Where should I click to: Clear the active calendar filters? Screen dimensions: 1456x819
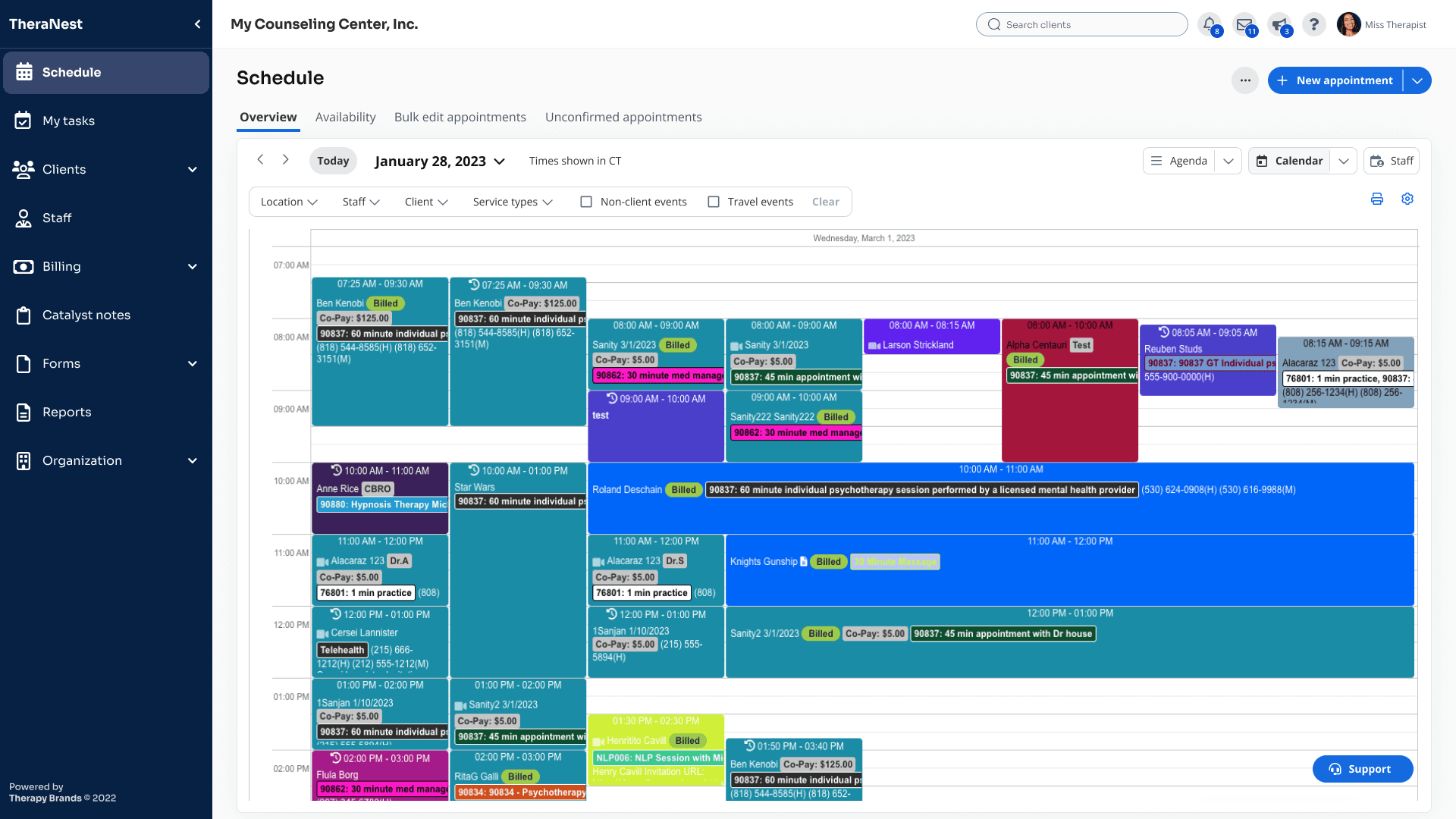click(826, 202)
